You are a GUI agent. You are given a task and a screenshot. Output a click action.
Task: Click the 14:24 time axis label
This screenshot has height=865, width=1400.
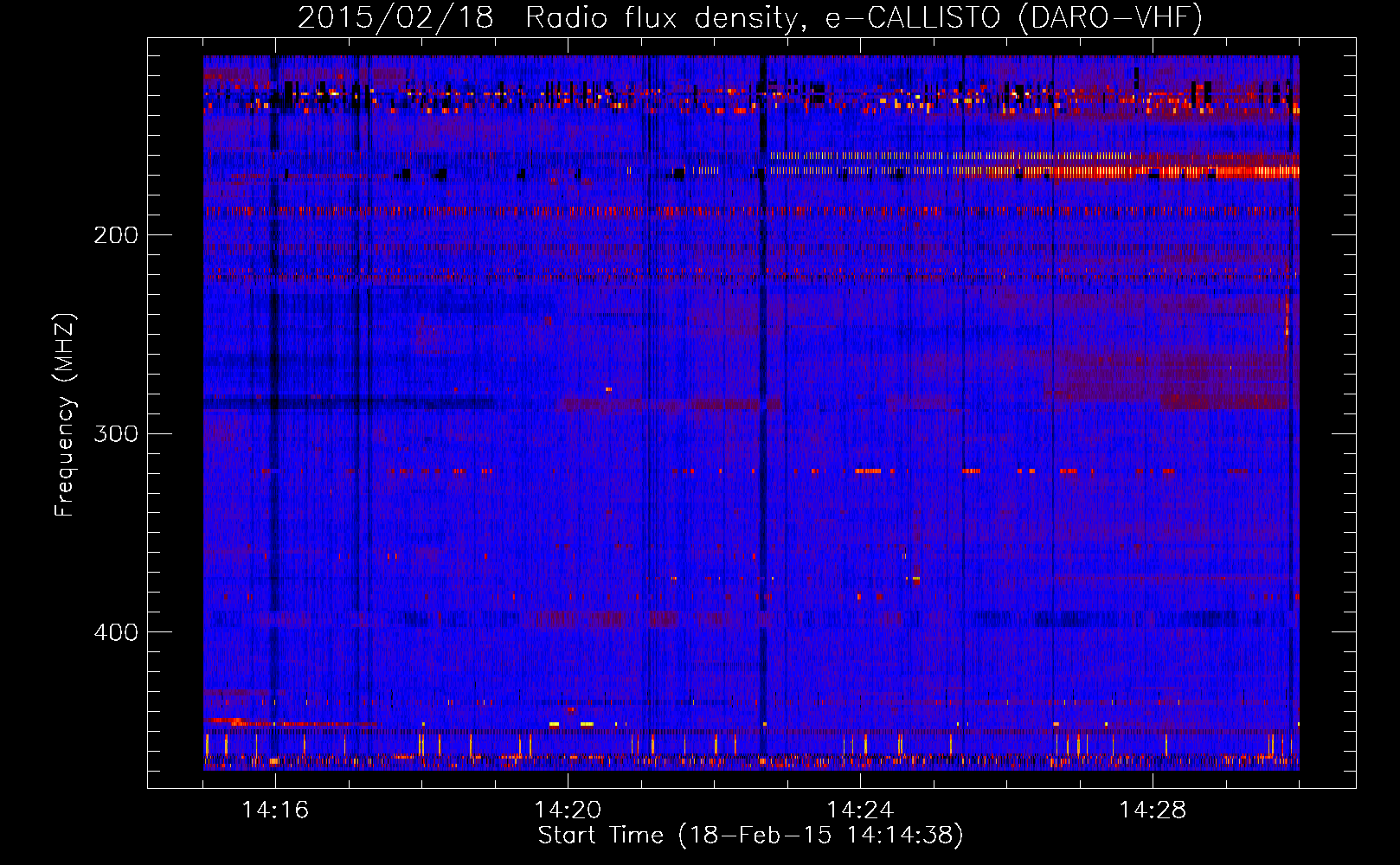(860, 810)
